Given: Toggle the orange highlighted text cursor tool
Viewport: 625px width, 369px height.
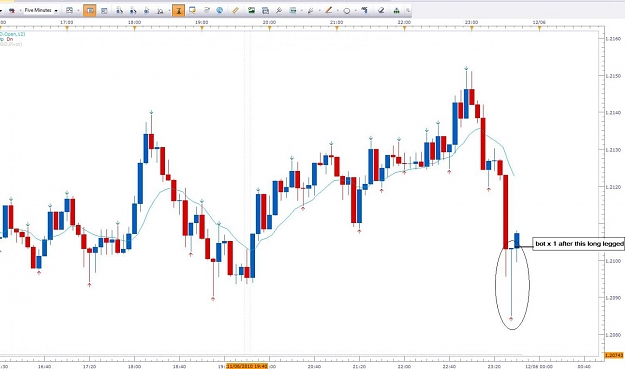Looking at the screenshot, I should point(179,10).
